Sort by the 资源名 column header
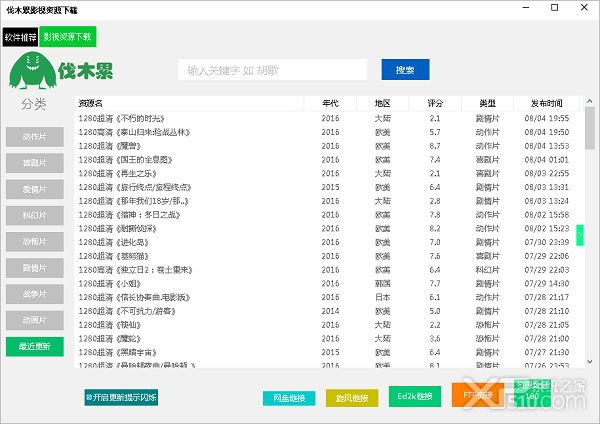Image resolution: width=600 pixels, height=424 pixels. click(x=189, y=103)
